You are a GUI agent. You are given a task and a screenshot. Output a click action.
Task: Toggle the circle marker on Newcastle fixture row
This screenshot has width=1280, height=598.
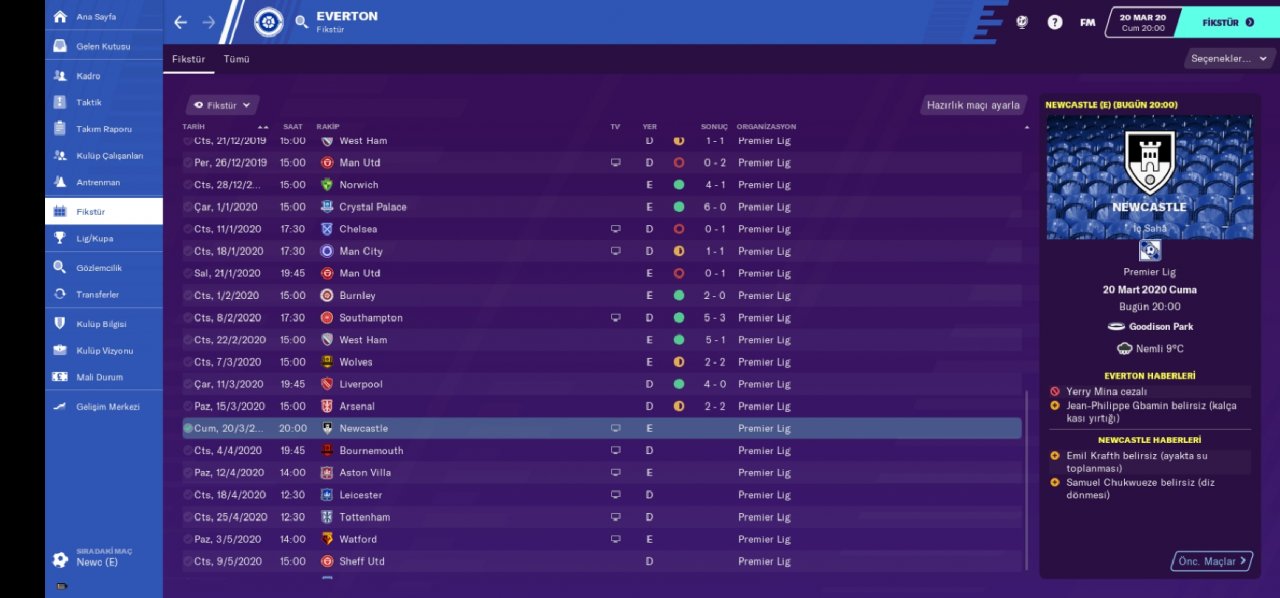click(x=188, y=428)
